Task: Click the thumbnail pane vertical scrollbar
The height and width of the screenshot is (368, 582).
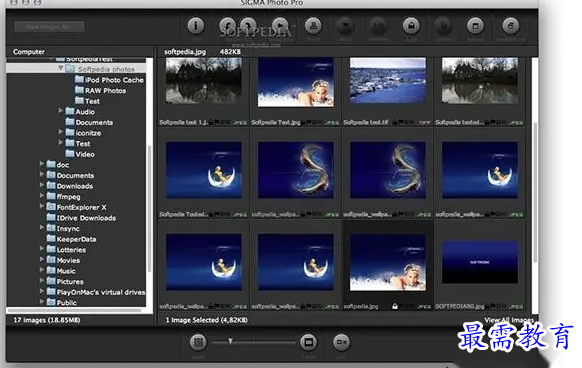Action: 535,191
